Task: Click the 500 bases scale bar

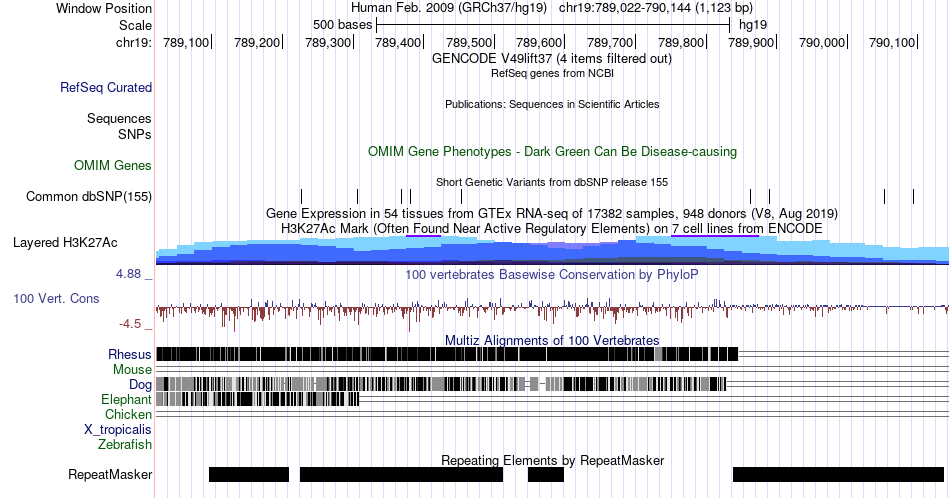Action: [553, 25]
